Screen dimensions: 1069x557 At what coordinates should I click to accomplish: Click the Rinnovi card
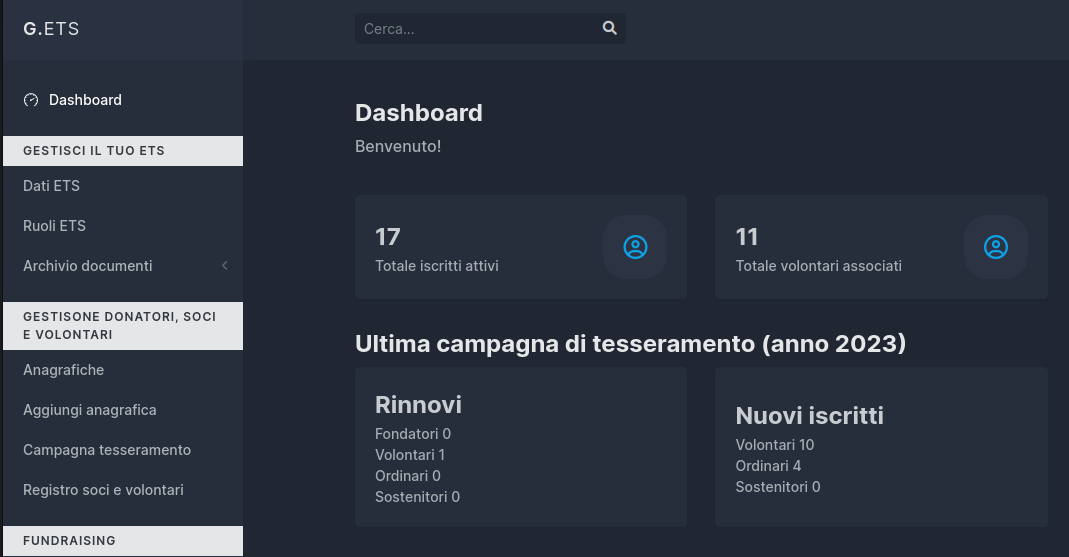pyautogui.click(x=521, y=447)
